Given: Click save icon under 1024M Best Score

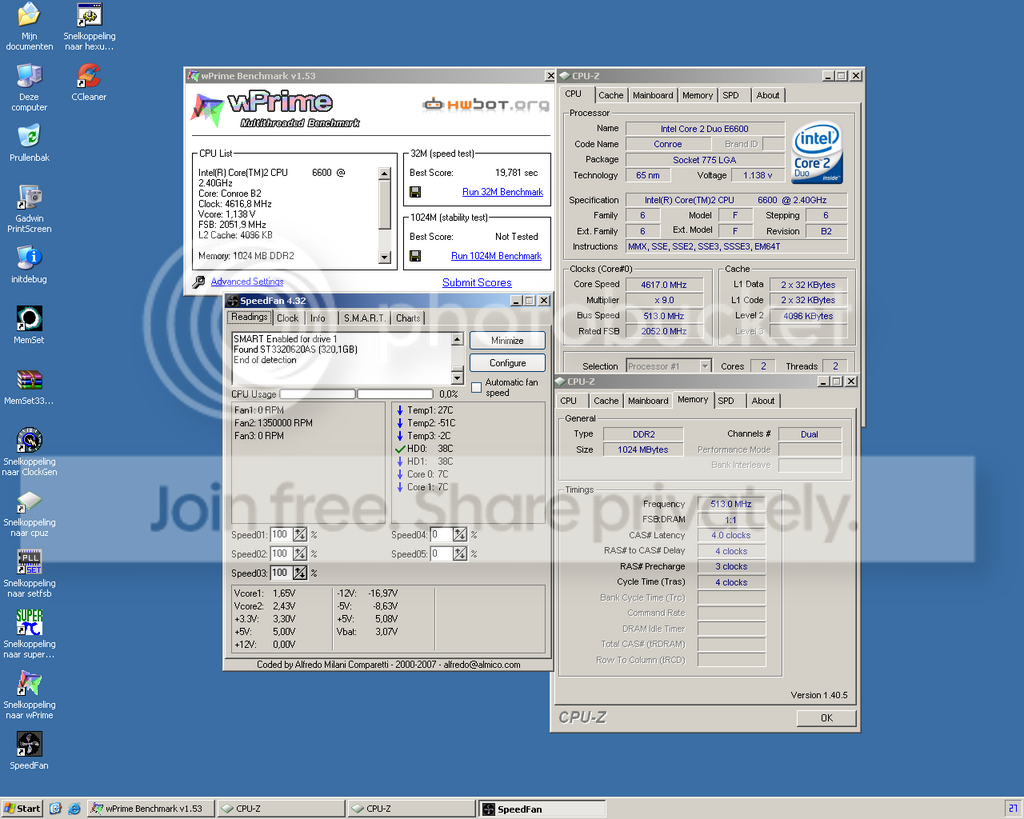Looking at the screenshot, I should click(x=415, y=256).
